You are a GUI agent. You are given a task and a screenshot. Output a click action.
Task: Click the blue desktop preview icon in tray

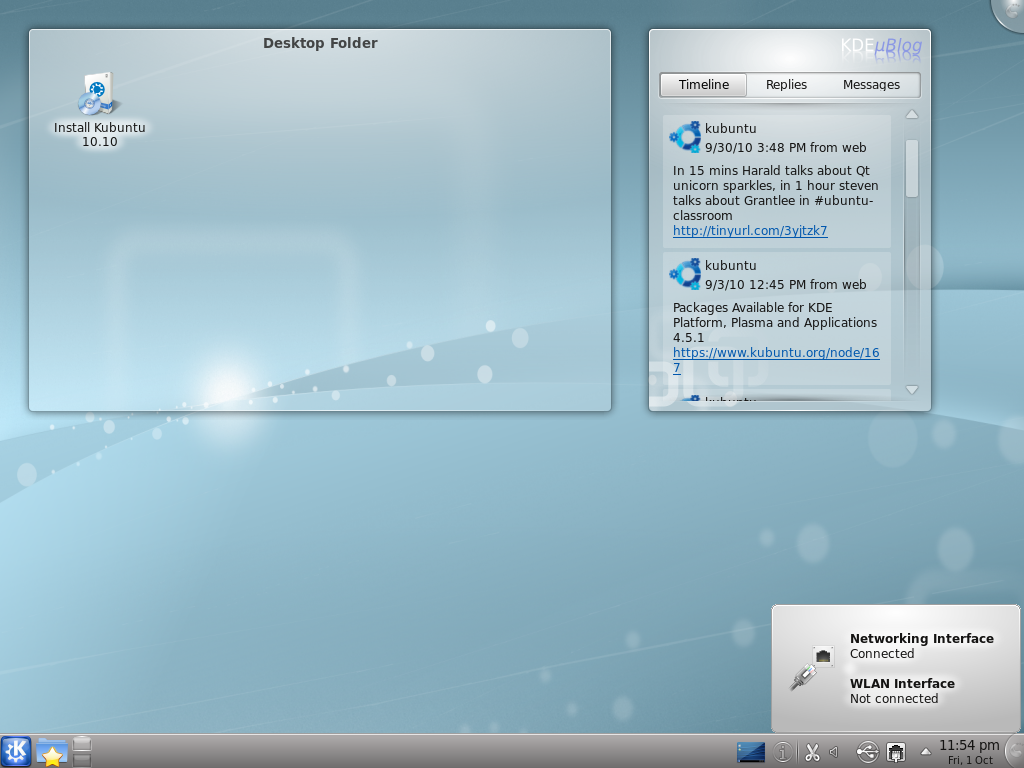click(x=751, y=752)
